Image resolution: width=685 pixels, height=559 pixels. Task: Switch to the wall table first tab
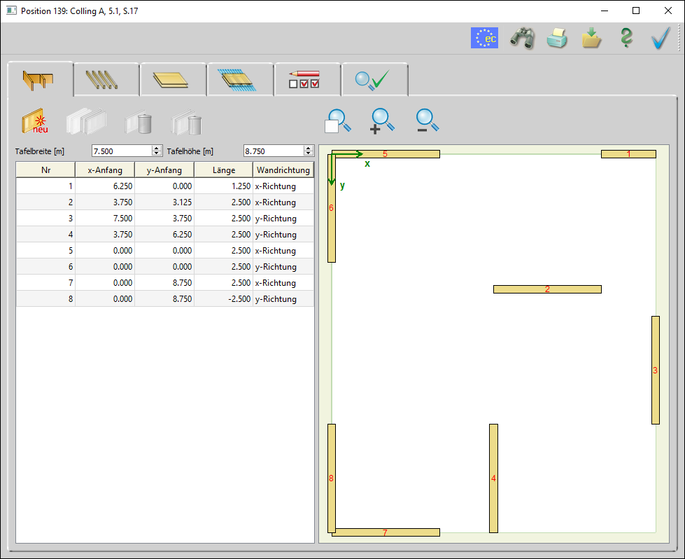click(x=39, y=80)
